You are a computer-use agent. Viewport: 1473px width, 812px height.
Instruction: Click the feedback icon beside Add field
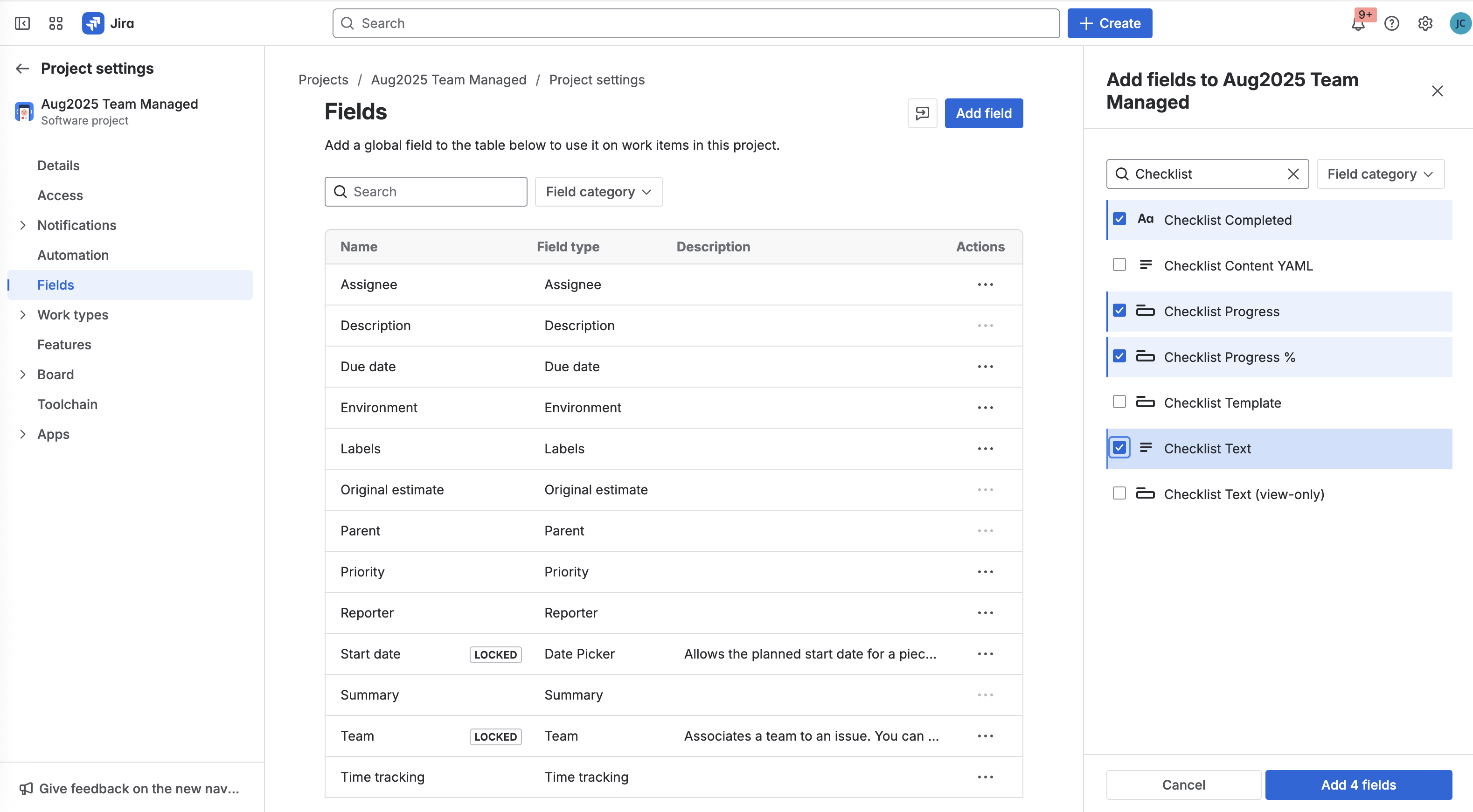point(922,113)
